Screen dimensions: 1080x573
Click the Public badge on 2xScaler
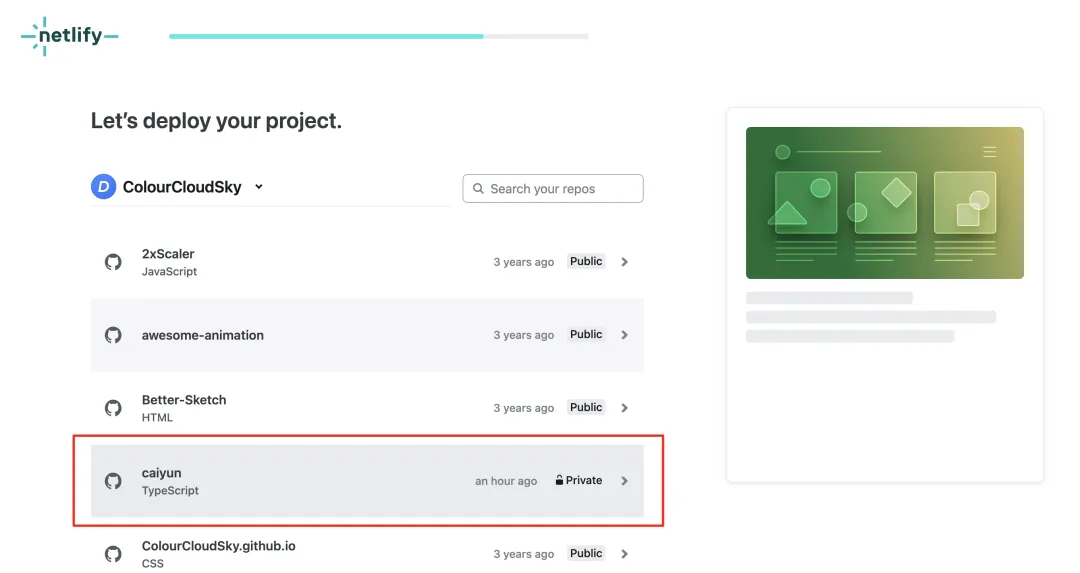pos(586,262)
